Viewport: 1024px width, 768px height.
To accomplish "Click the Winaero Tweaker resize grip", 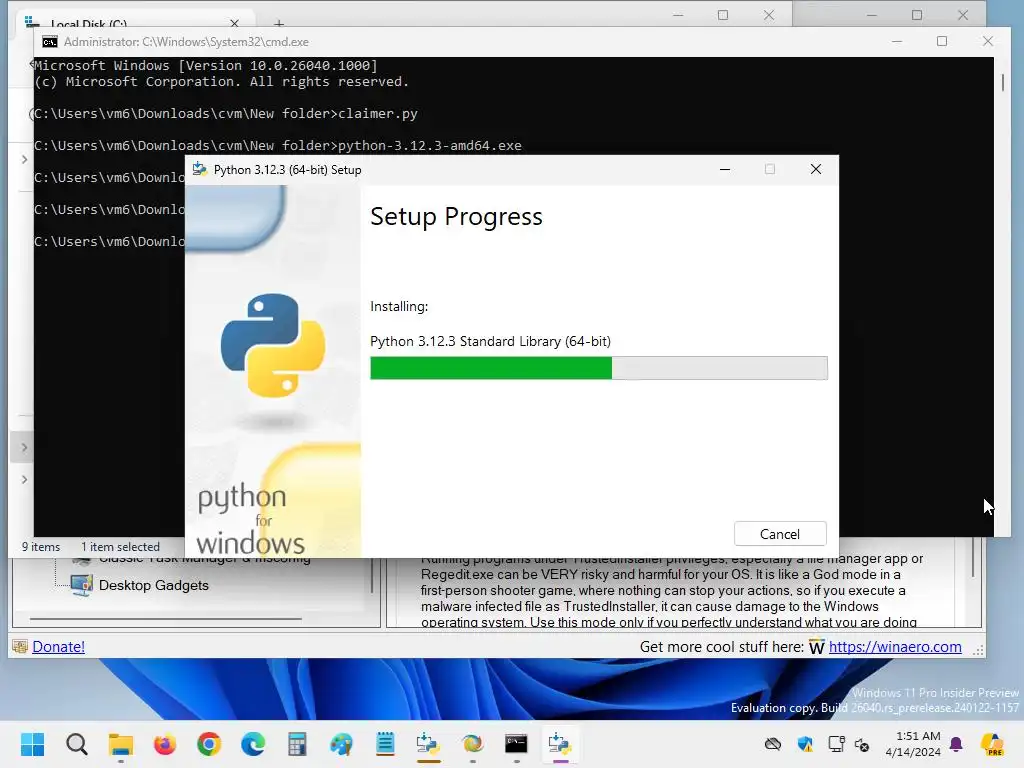I will (978, 649).
